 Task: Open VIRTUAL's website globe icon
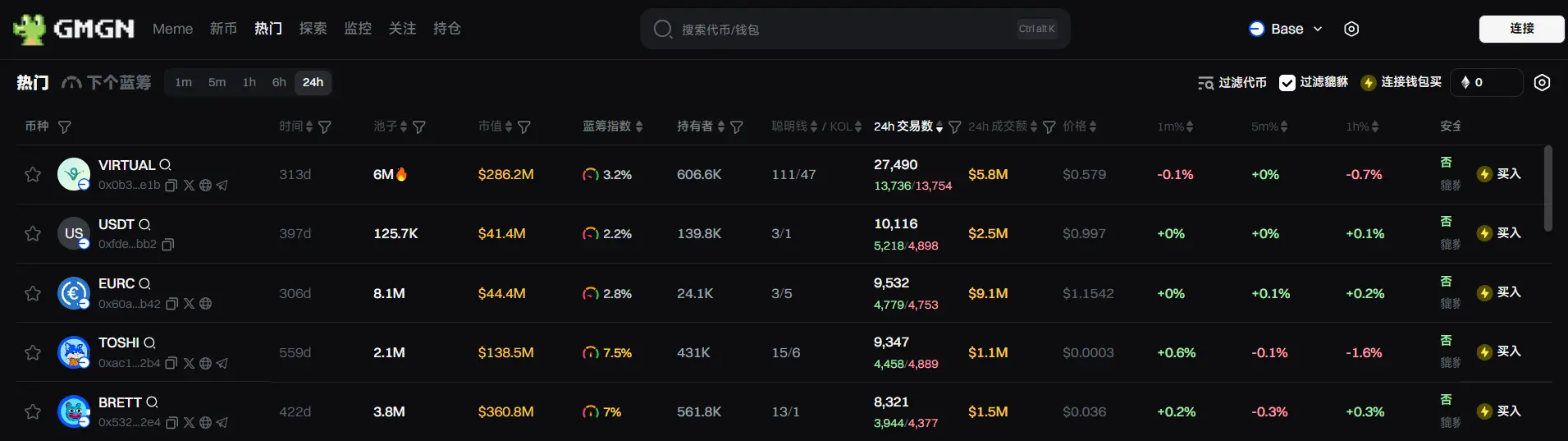(x=205, y=186)
